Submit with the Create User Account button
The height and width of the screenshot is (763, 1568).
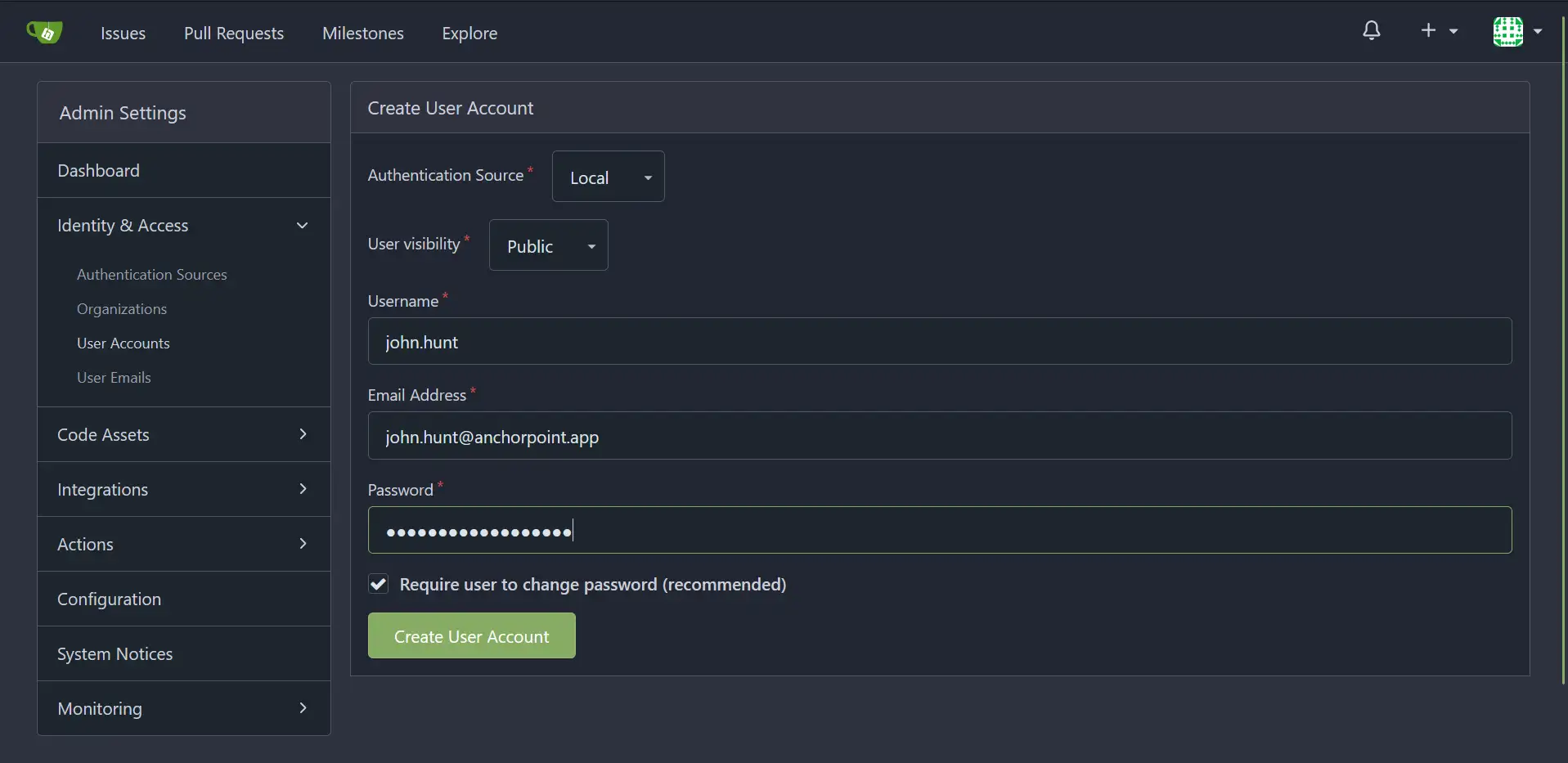472,635
